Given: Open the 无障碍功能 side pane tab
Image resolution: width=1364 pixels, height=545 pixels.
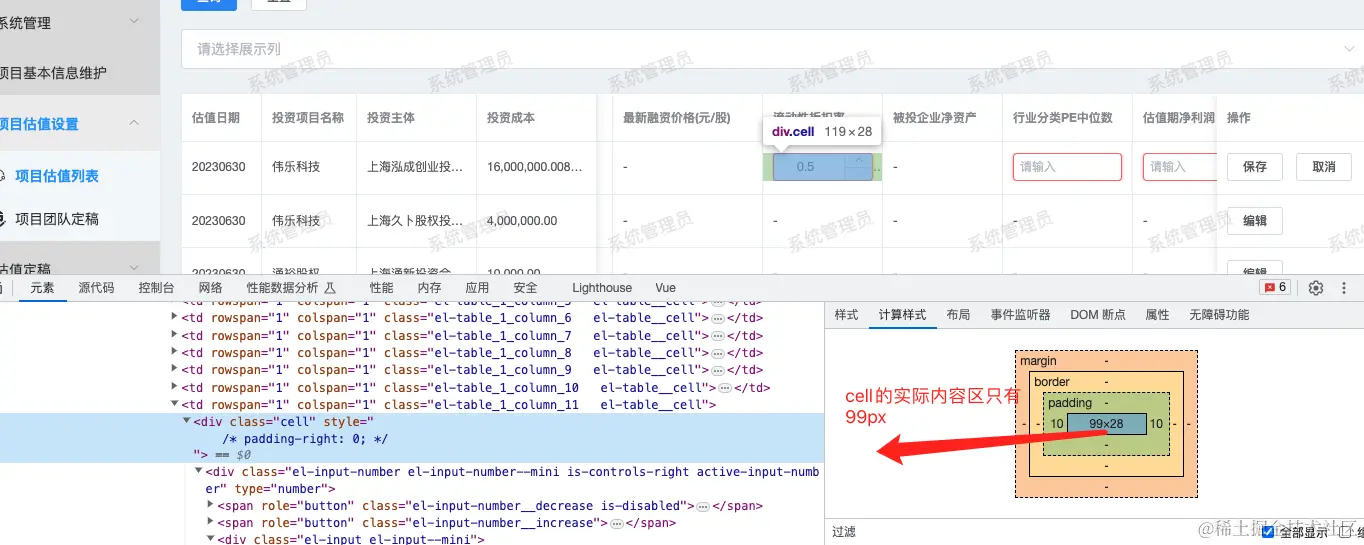Looking at the screenshot, I should [1219, 315].
